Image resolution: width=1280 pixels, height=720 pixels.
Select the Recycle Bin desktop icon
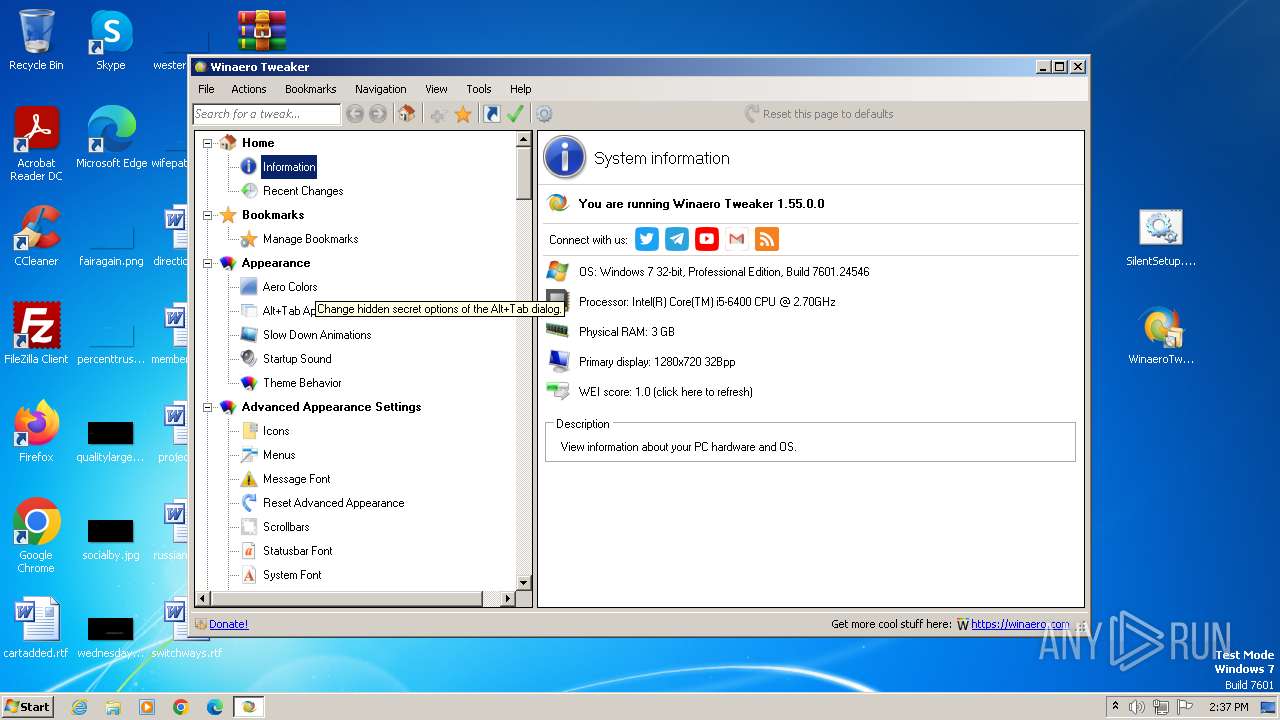tap(36, 40)
